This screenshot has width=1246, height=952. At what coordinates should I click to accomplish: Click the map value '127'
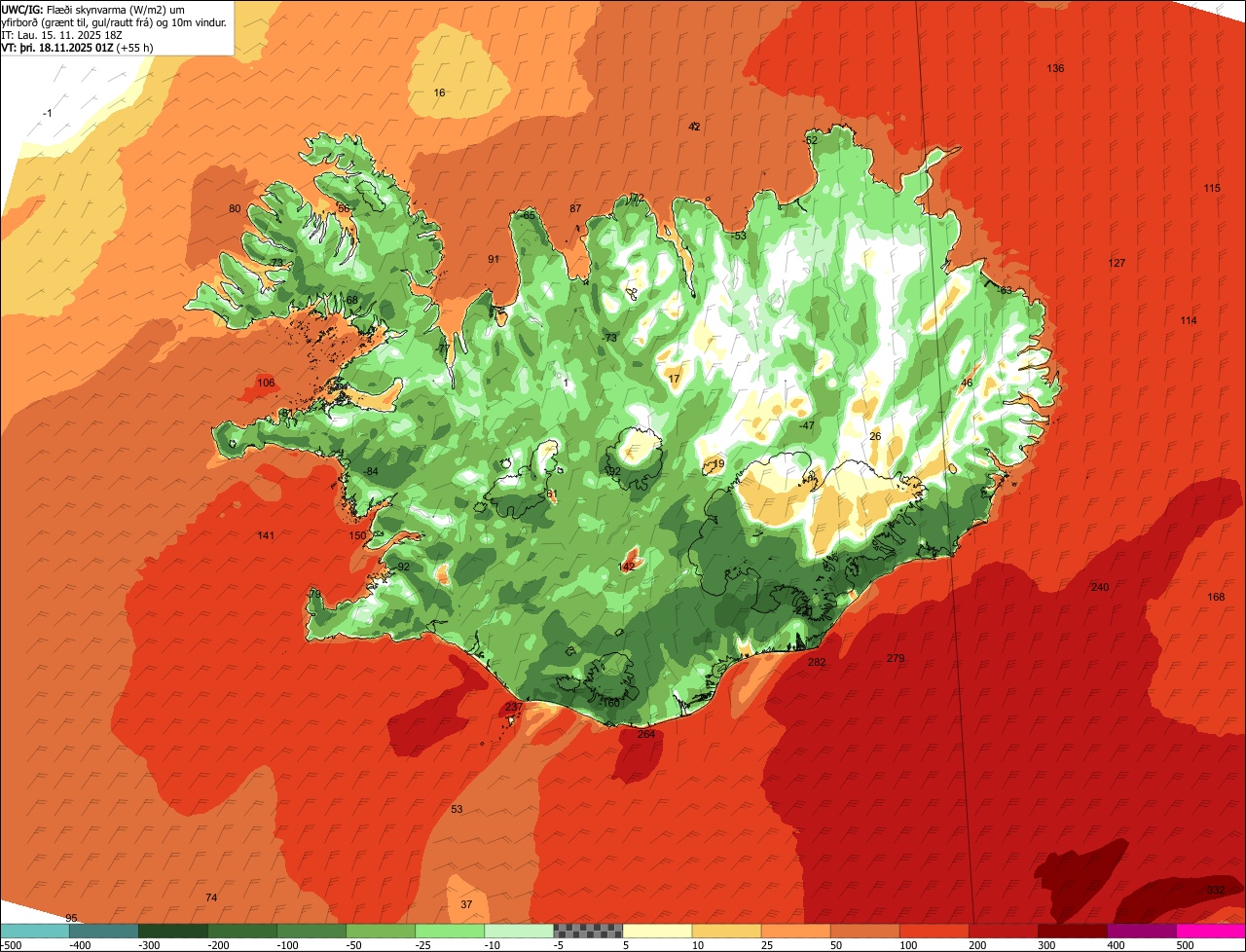tap(1117, 263)
